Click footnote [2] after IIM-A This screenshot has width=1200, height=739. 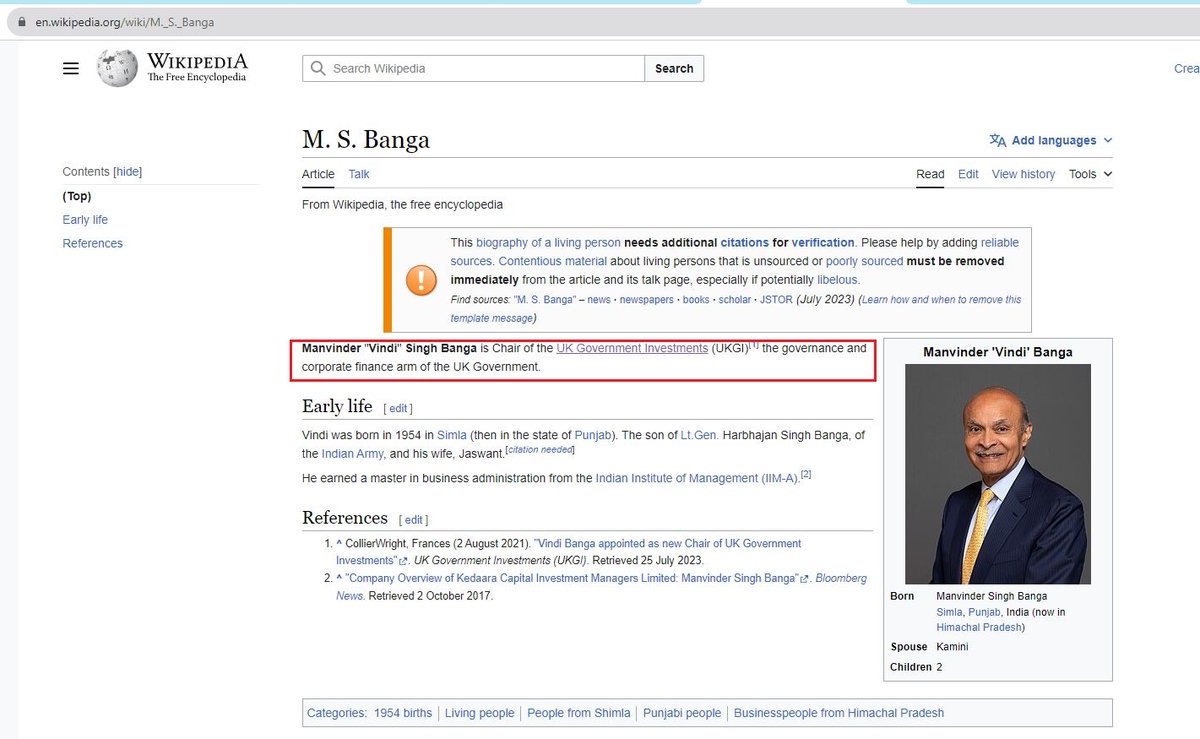[x=806, y=475]
